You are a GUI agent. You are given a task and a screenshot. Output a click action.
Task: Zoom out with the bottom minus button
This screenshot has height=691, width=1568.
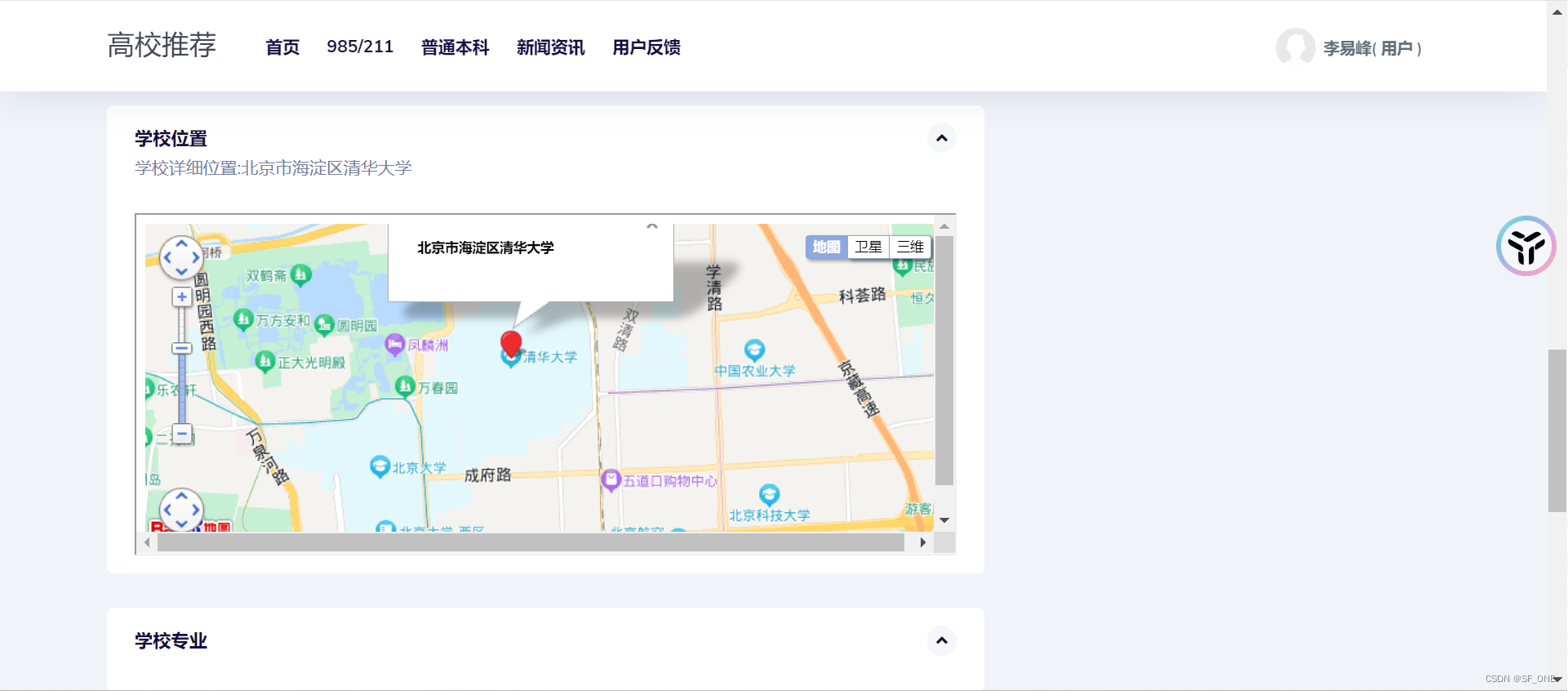[x=182, y=434]
